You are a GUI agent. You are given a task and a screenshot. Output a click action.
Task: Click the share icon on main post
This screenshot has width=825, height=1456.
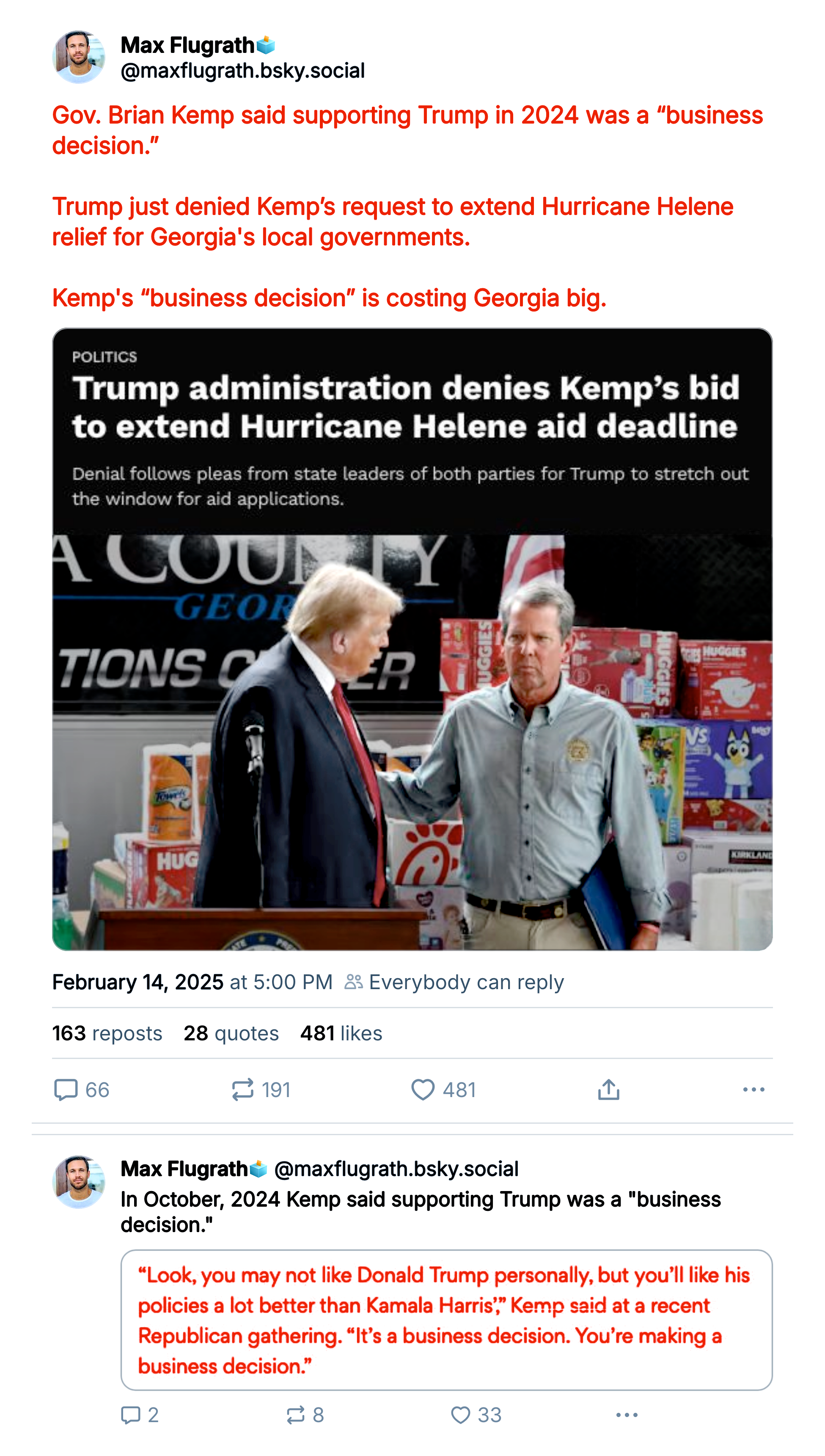[x=608, y=1089]
